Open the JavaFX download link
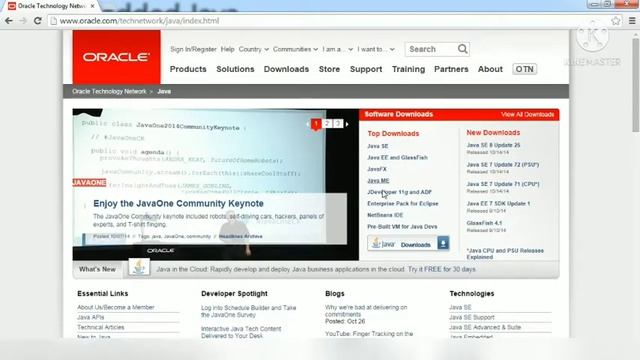Screen dimensions: 640x360 click(377, 169)
